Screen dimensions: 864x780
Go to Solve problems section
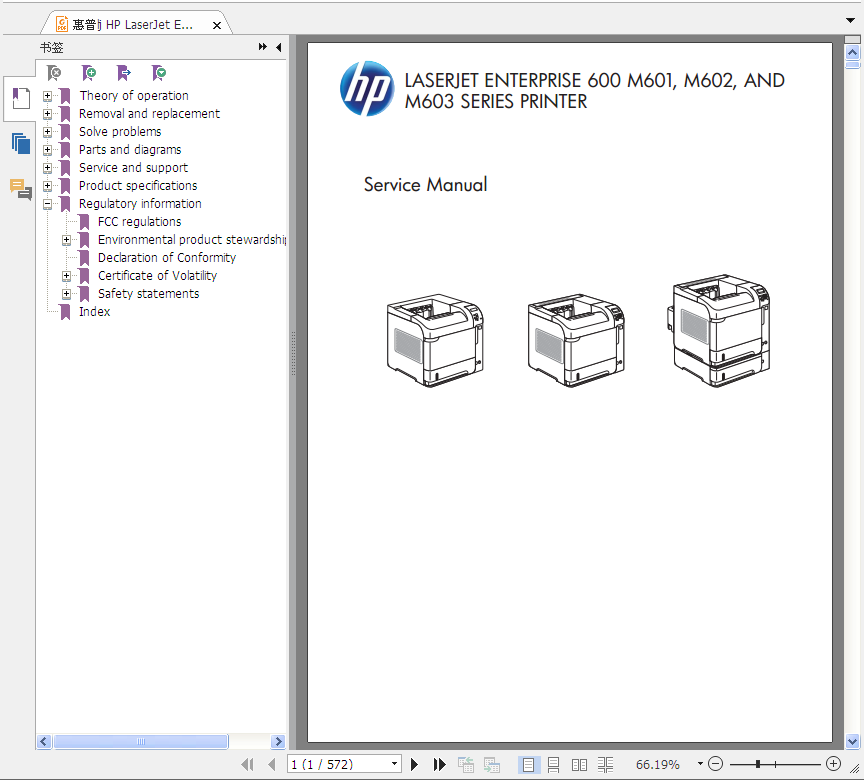tap(120, 132)
